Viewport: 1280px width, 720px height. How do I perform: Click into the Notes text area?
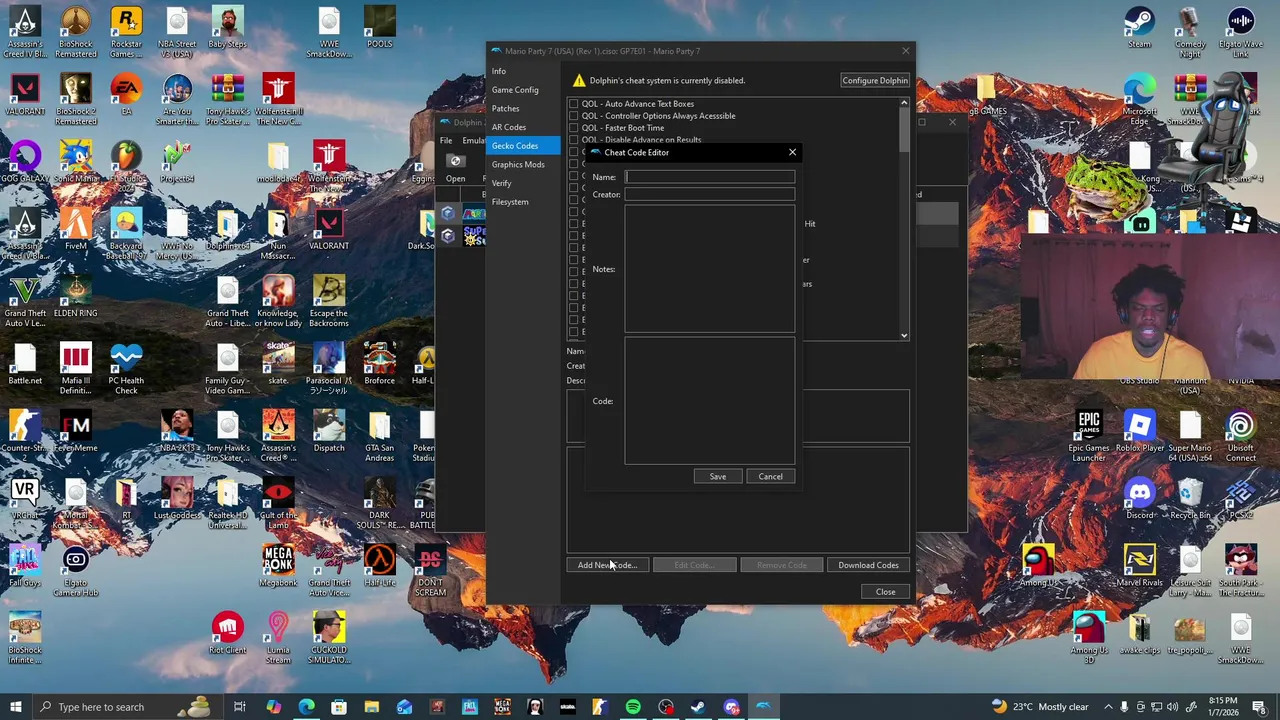tap(710, 269)
